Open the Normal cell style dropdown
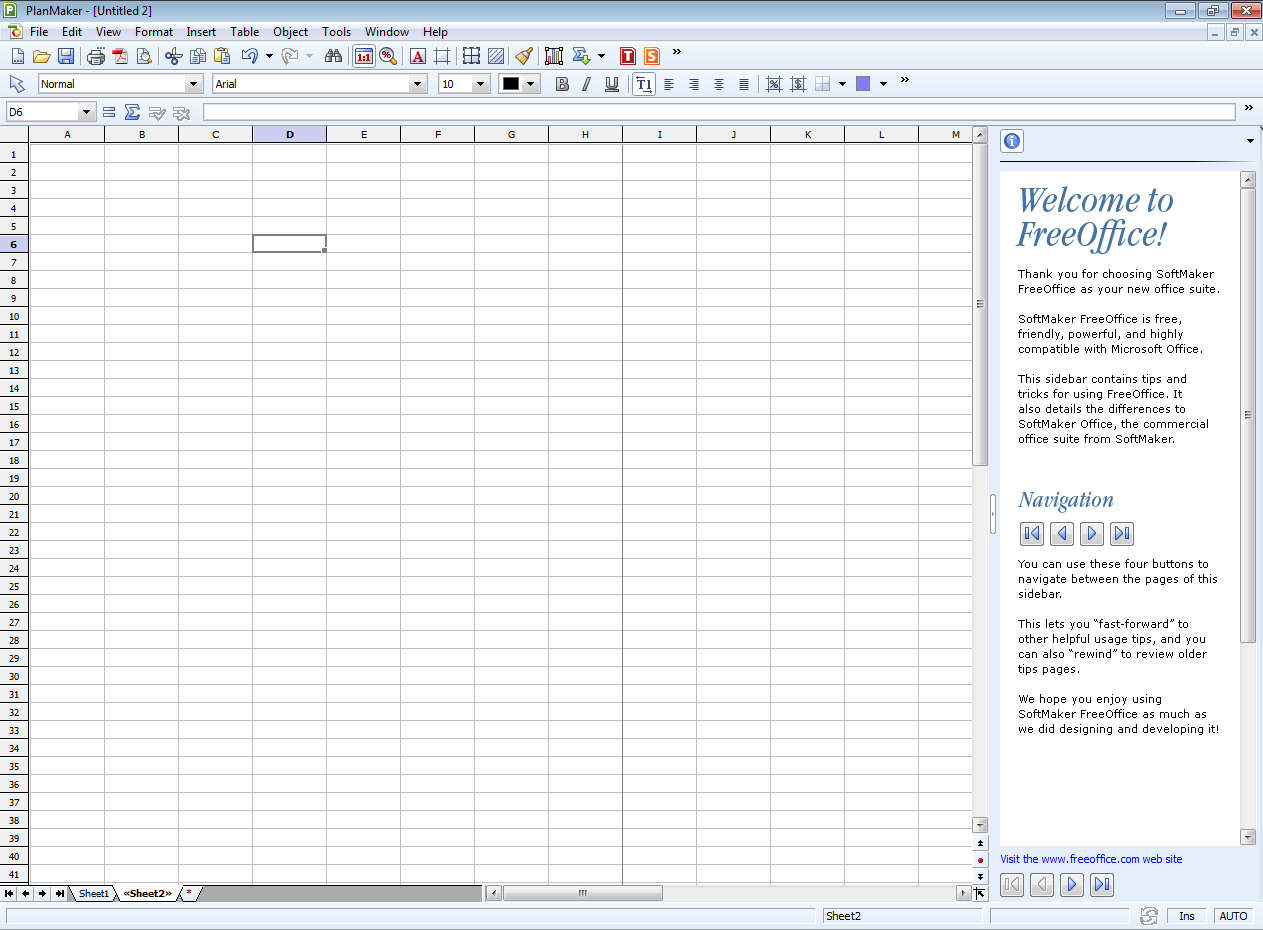1263x930 pixels. click(193, 84)
